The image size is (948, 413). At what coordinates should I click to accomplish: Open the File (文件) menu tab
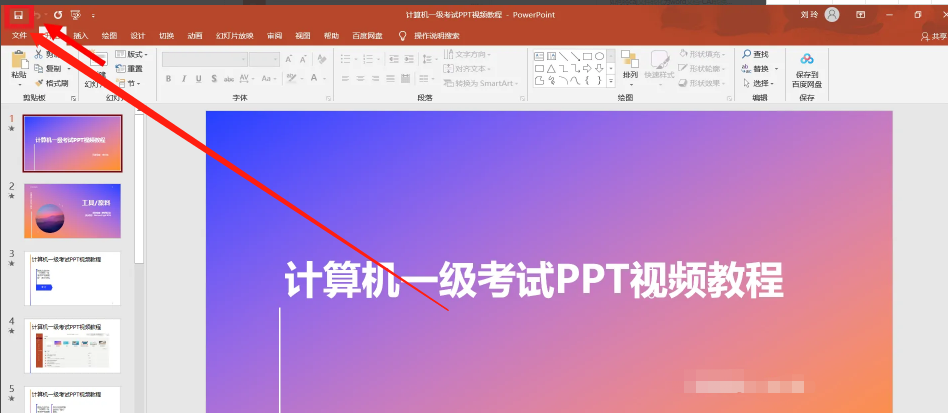pos(19,35)
